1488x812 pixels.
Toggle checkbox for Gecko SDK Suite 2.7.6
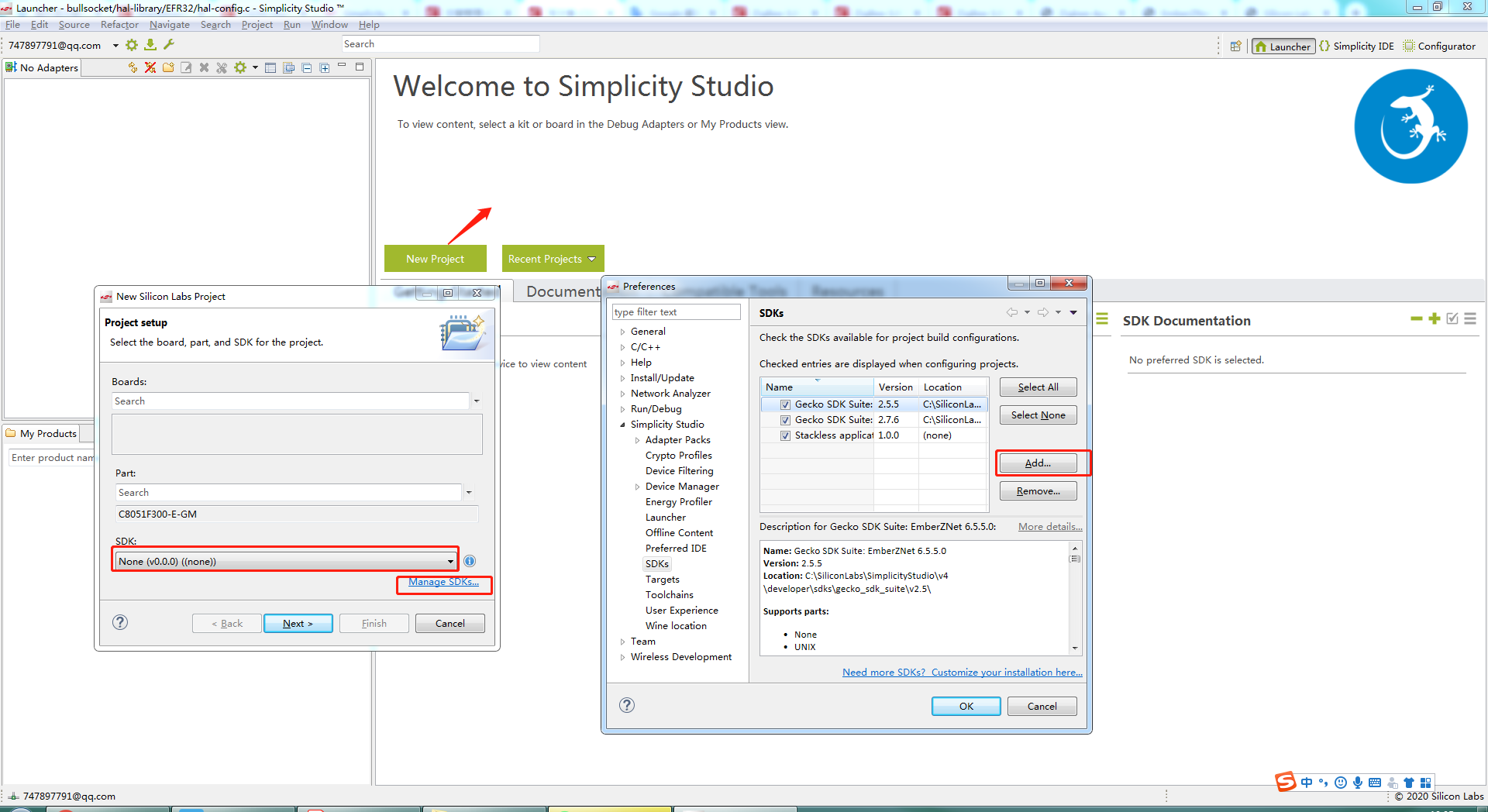click(786, 420)
